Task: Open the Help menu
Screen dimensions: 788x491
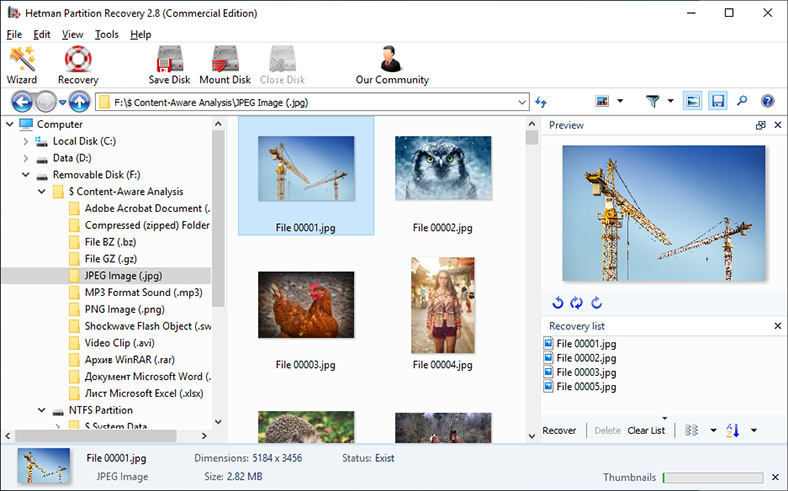Action: pos(140,34)
